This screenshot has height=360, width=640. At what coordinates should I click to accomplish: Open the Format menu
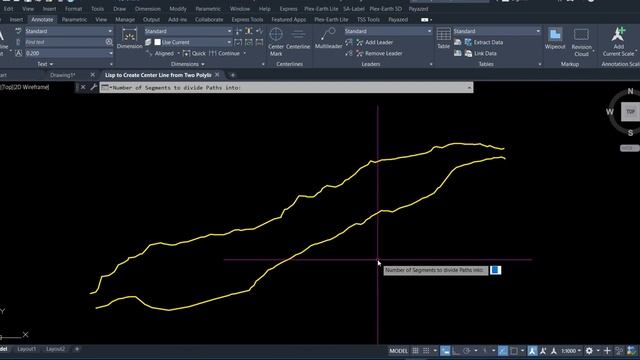coord(73,9)
